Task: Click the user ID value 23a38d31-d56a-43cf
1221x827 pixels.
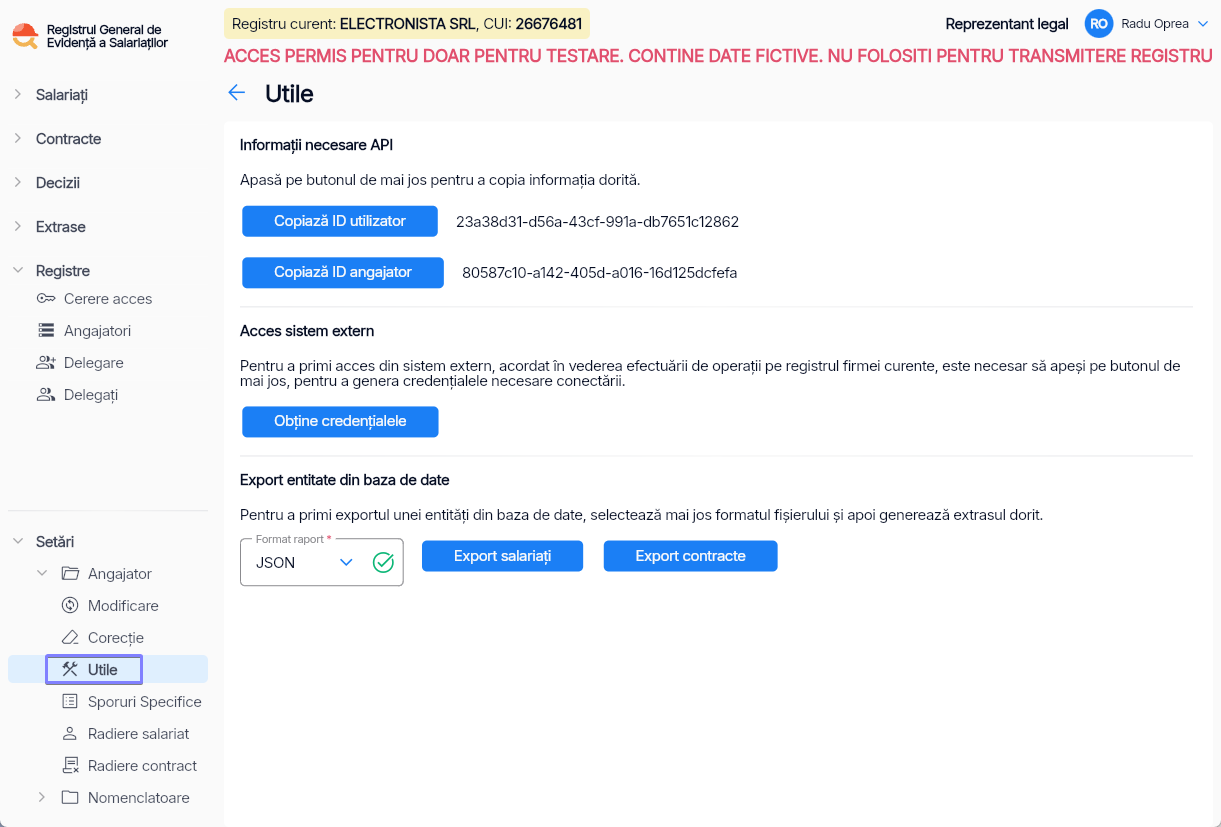Action: 597,222
